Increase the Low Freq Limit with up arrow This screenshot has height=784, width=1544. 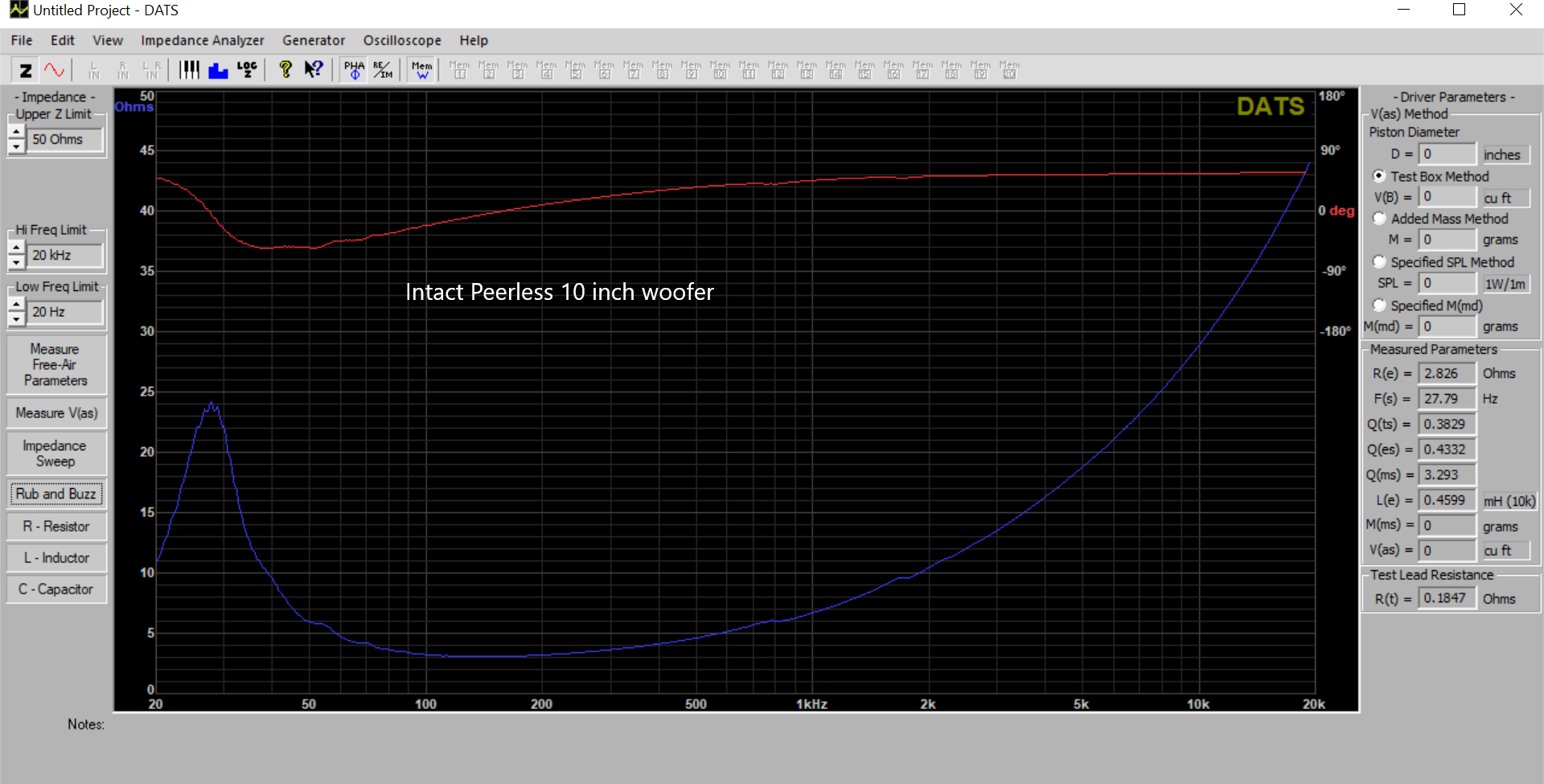click(x=16, y=305)
